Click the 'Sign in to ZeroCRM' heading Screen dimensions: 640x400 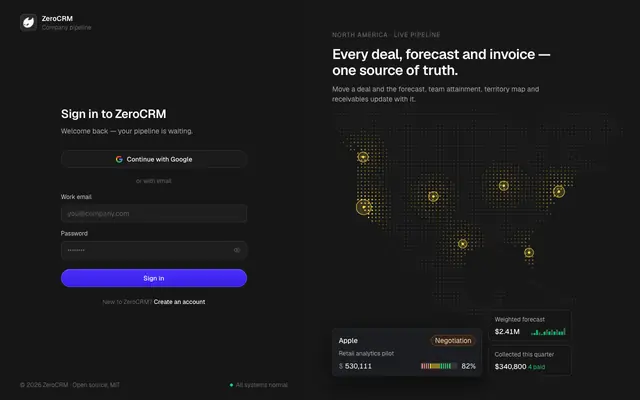(113, 114)
